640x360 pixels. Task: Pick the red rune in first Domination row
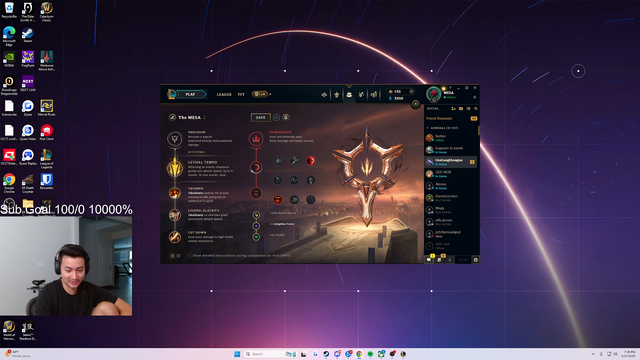click(x=311, y=161)
